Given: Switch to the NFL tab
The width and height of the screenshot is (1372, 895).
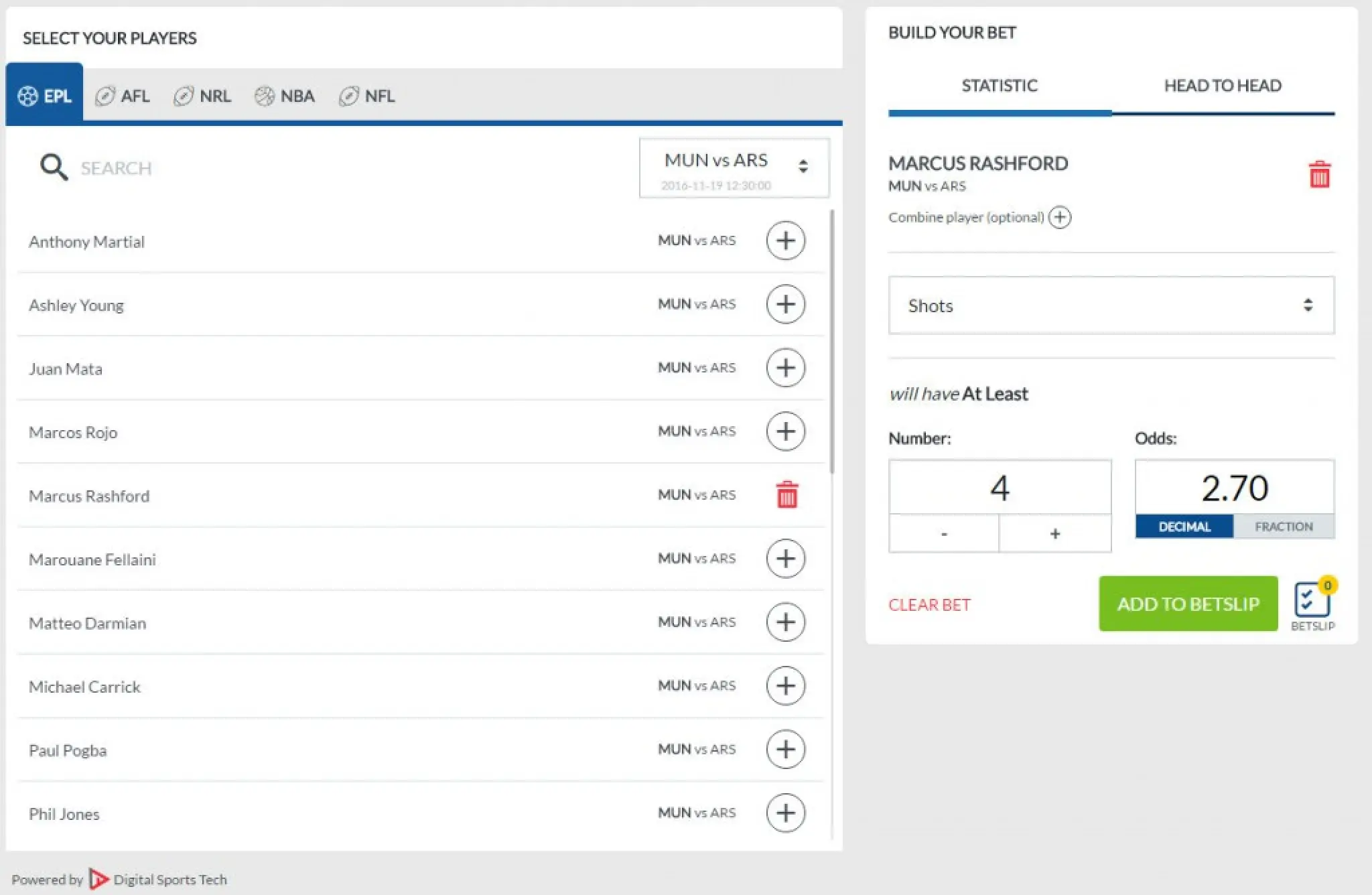Looking at the screenshot, I should (x=367, y=96).
